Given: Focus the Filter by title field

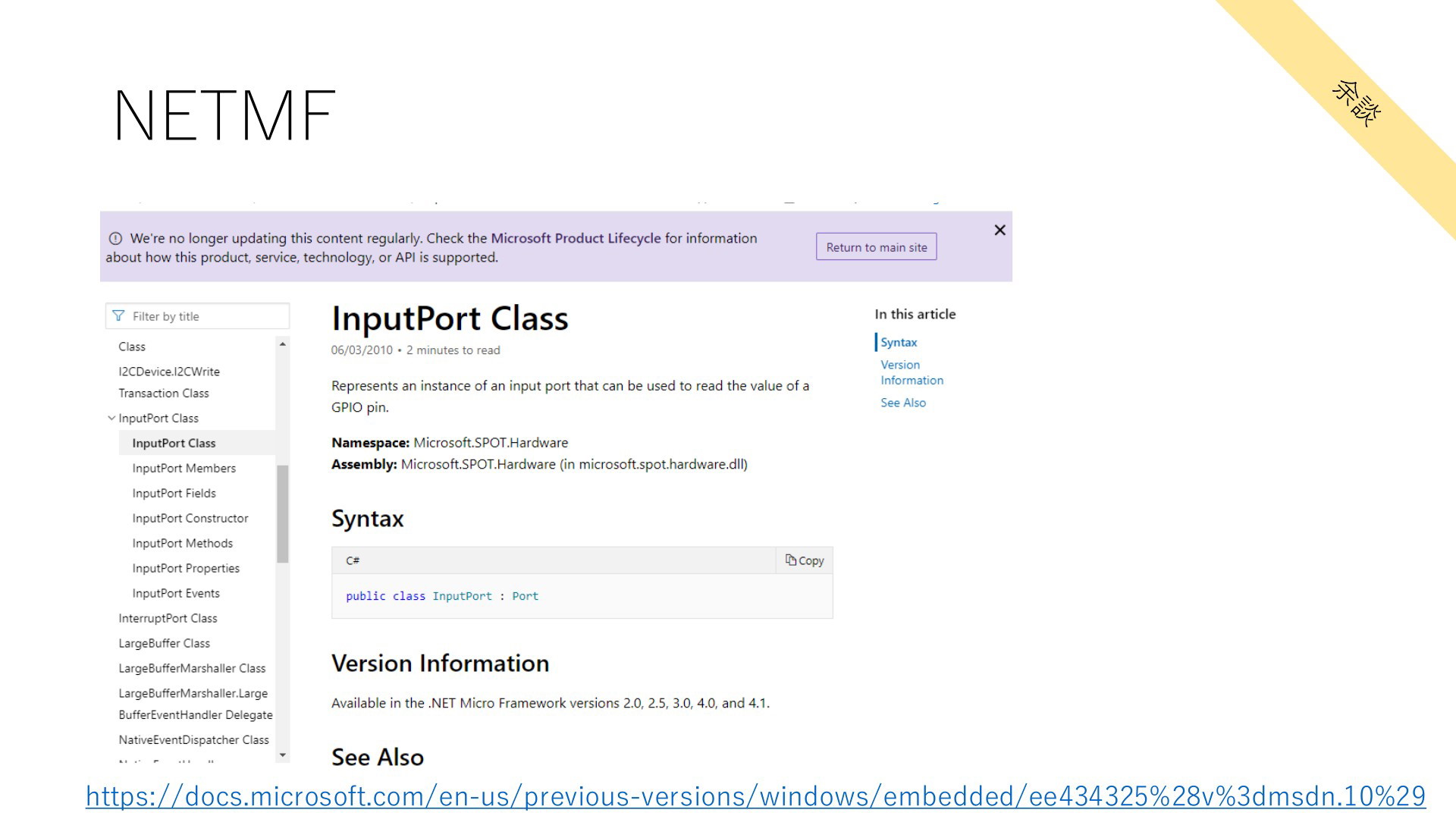Looking at the screenshot, I should 197,316.
